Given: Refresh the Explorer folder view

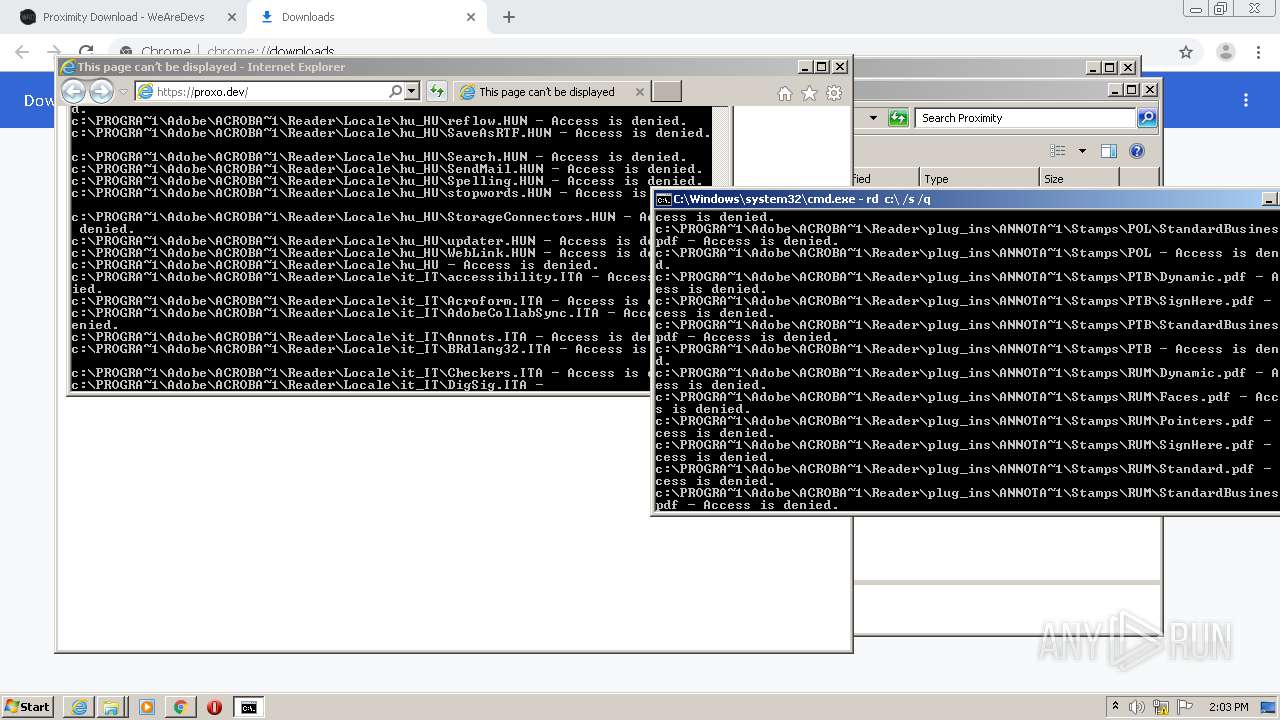Looking at the screenshot, I should (898, 118).
